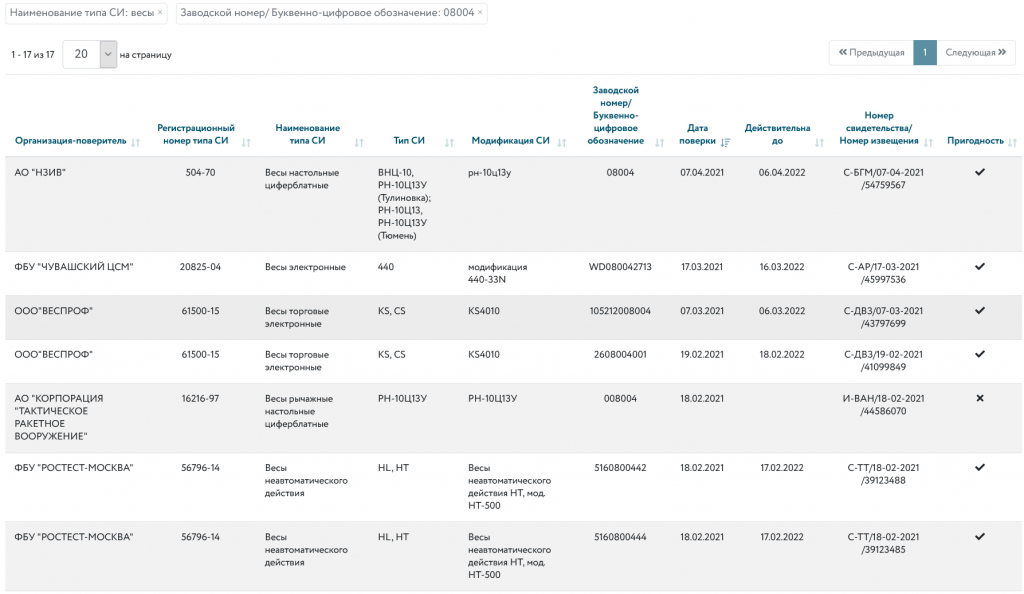Click checkmark in ФБУ "ЧУВАШСКИЙ ЦСМ" row
This screenshot has height=594, width=1024.
[x=980, y=266]
